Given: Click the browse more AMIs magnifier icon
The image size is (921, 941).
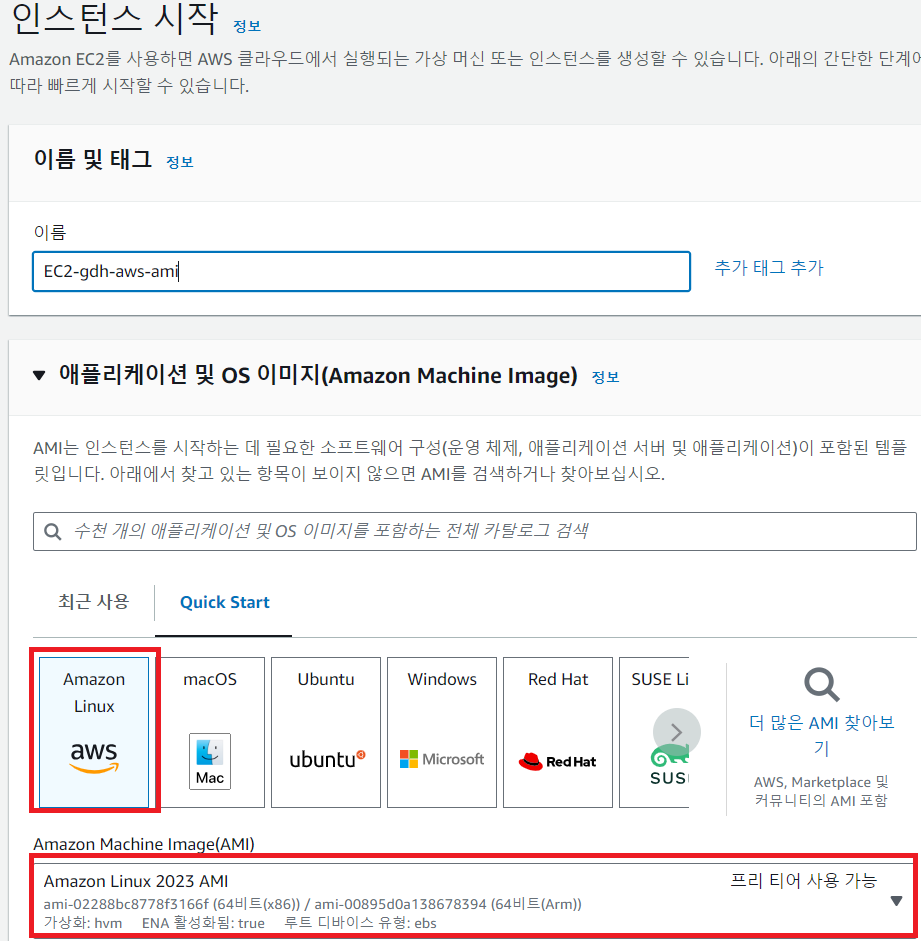Looking at the screenshot, I should tap(821, 684).
